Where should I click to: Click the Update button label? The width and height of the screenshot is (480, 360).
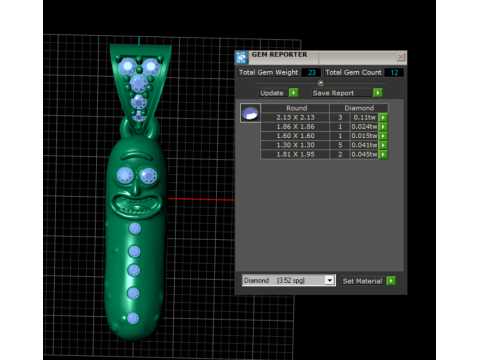coord(272,93)
